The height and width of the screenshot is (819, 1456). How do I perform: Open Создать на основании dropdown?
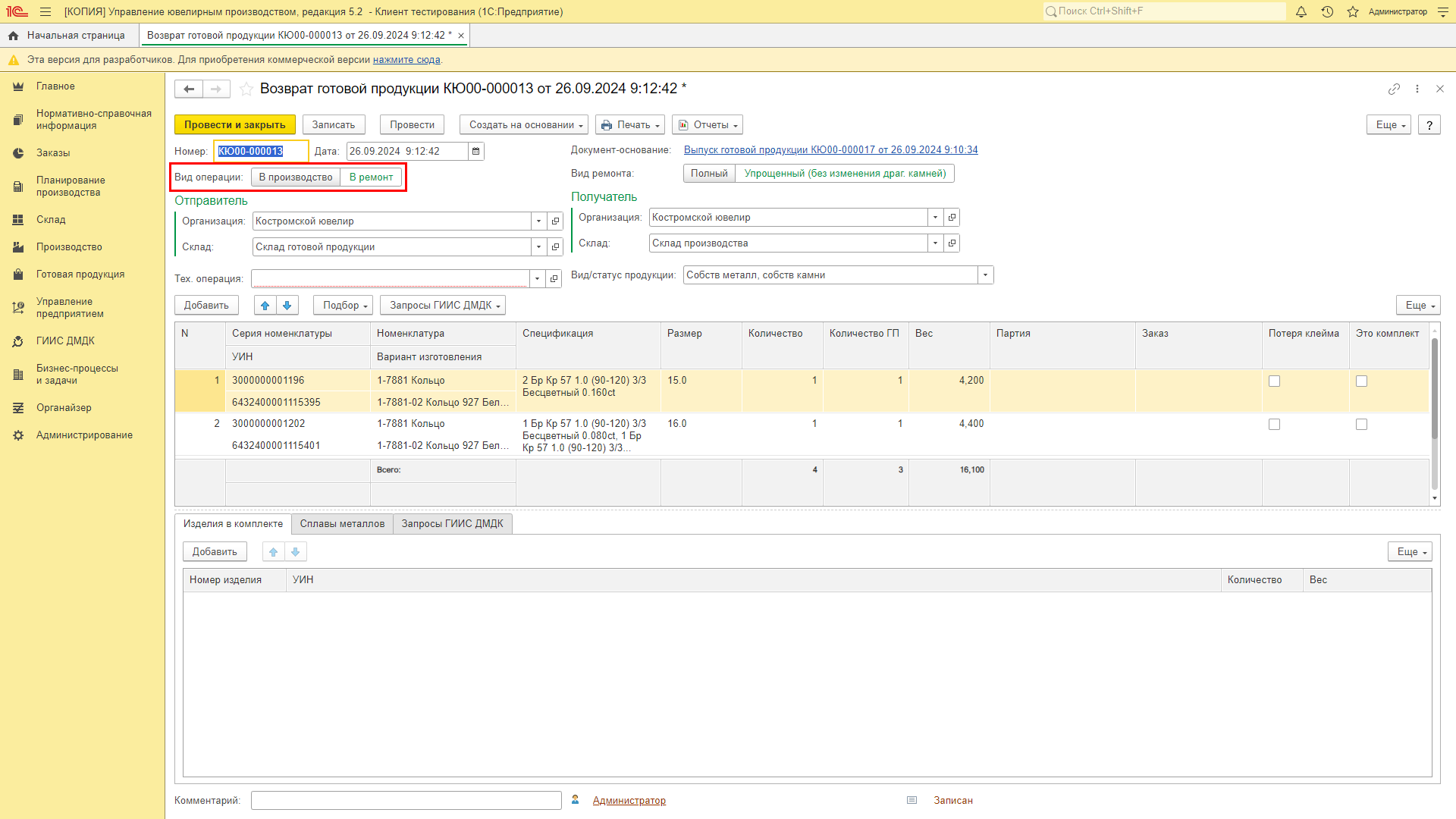524,125
